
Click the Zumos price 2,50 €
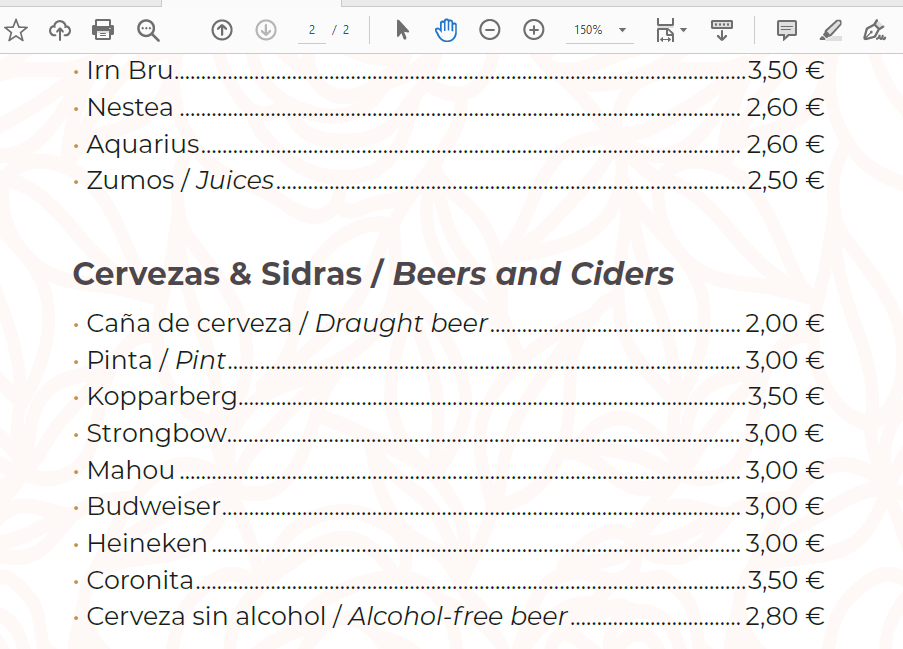pyautogui.click(x=786, y=180)
